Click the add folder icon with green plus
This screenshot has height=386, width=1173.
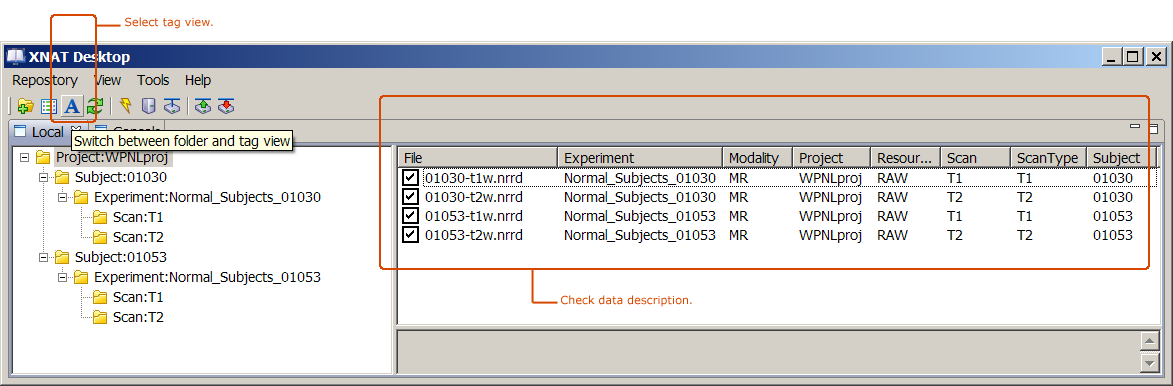pos(25,107)
